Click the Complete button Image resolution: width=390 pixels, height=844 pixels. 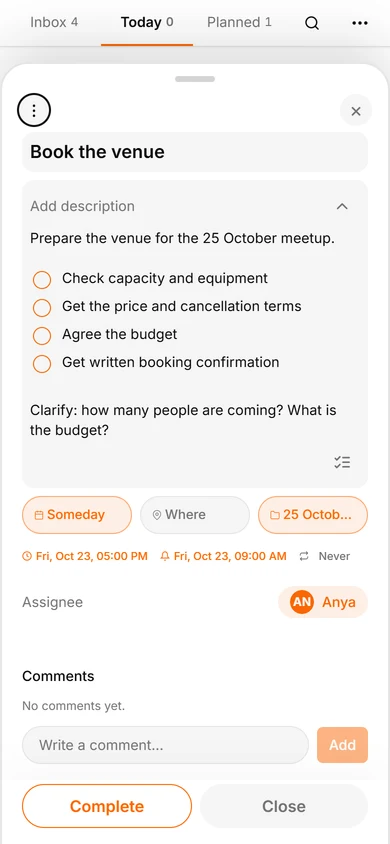pyautogui.click(x=107, y=806)
